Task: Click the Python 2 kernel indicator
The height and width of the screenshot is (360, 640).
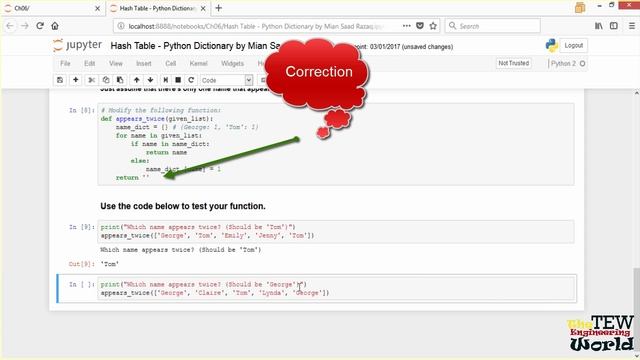Action: click(x=567, y=64)
